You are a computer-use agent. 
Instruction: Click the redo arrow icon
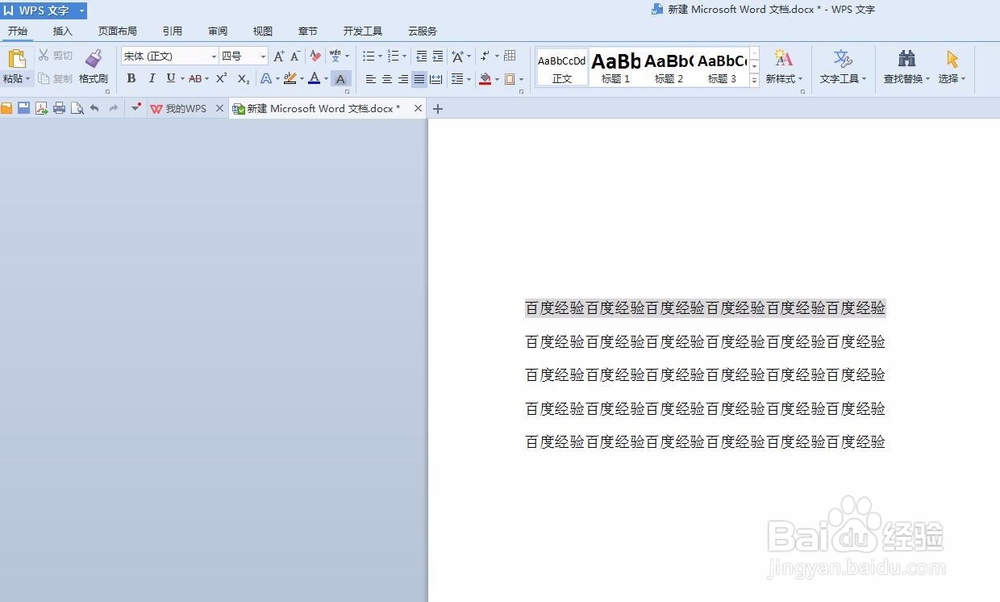[x=114, y=108]
